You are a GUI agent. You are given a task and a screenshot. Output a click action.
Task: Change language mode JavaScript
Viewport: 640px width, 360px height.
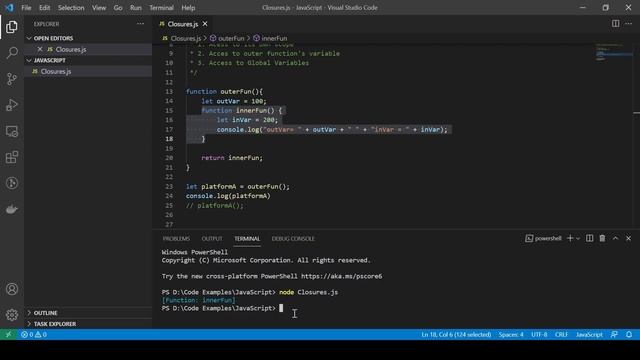tap(589, 334)
